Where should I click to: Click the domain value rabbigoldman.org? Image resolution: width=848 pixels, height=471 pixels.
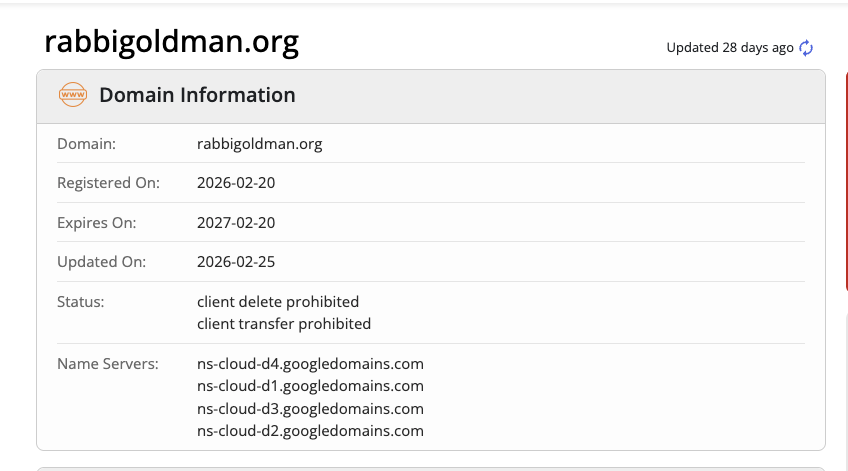click(x=260, y=144)
